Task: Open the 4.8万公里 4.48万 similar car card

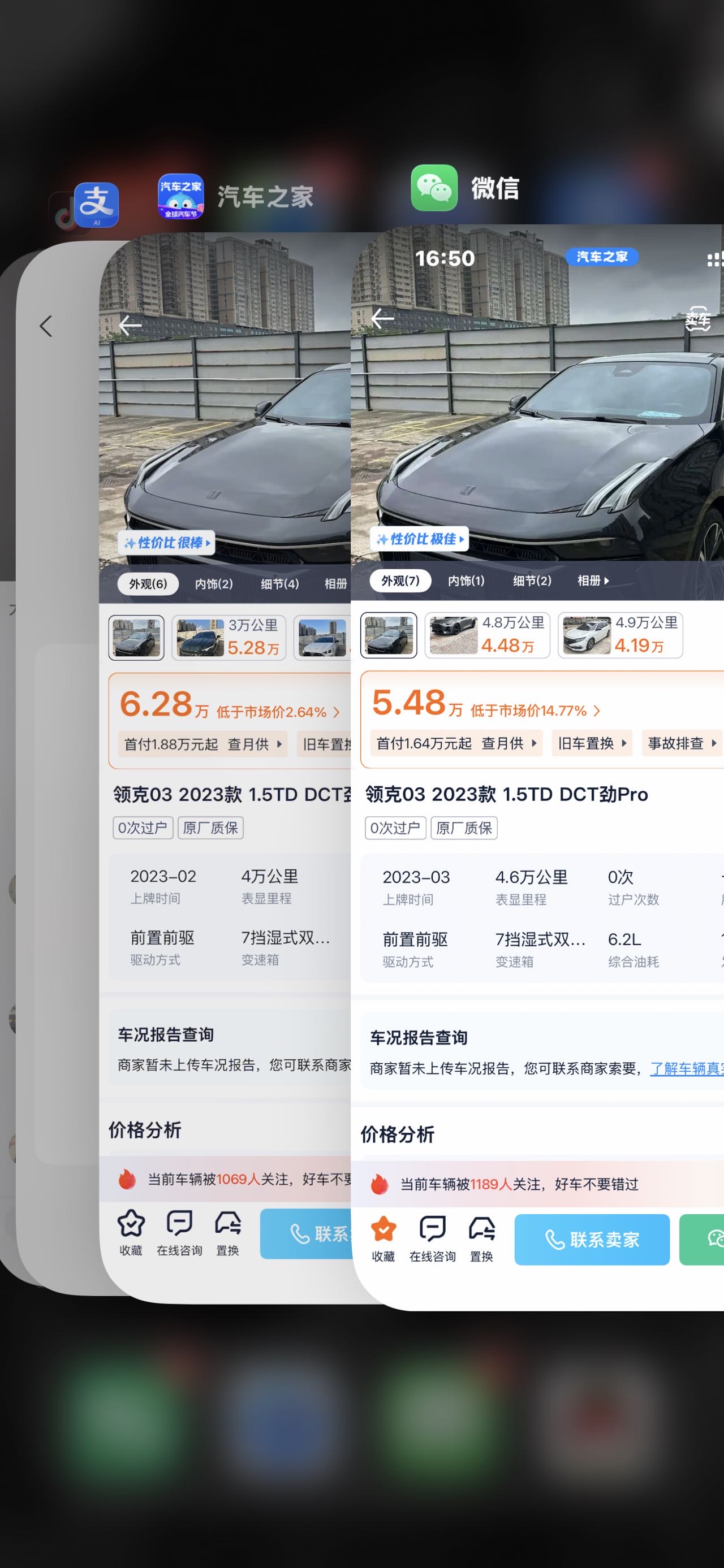Action: coord(487,635)
